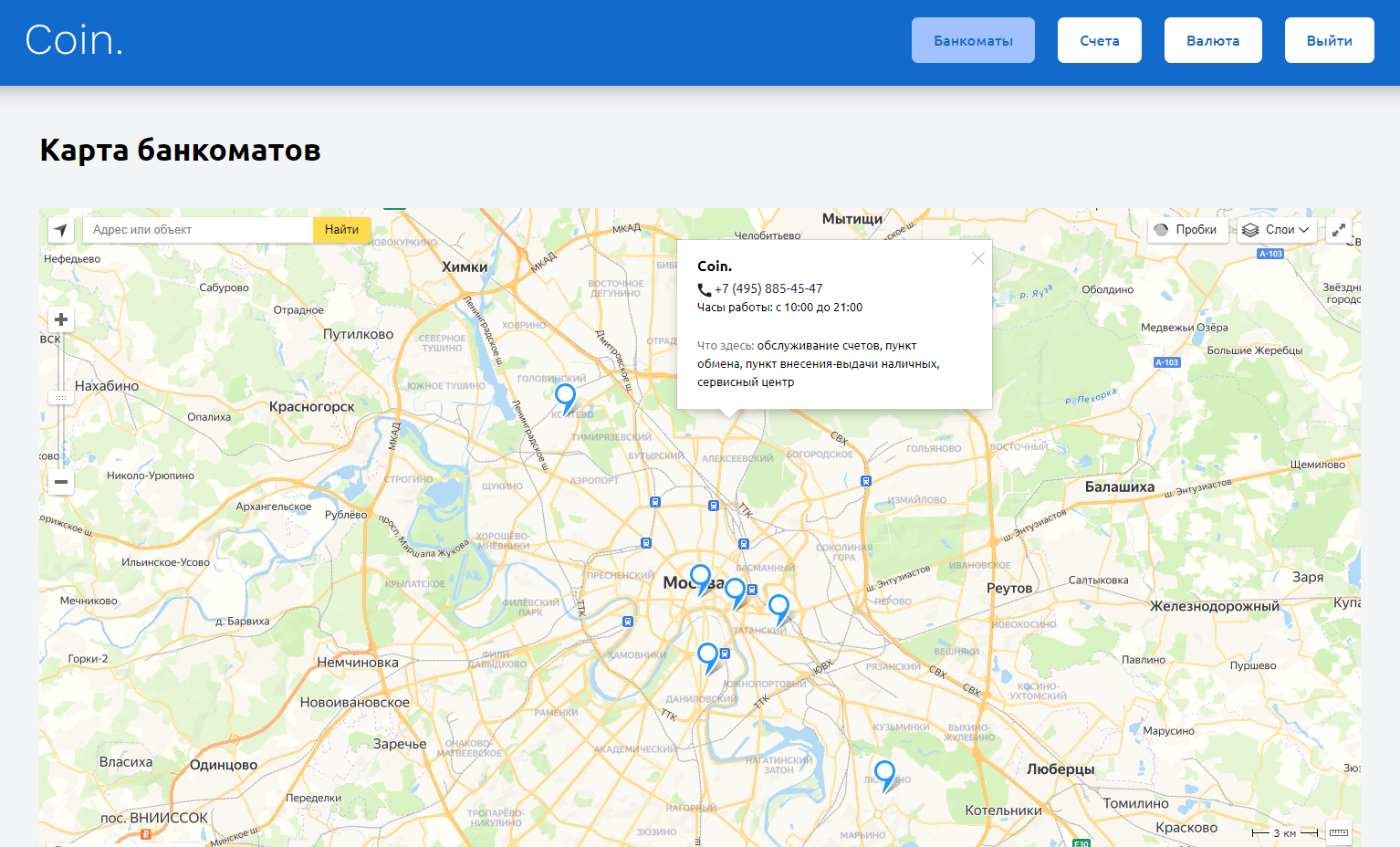1400x847 pixels.
Task: Click the yellow Найти search button
Action: coord(341,230)
